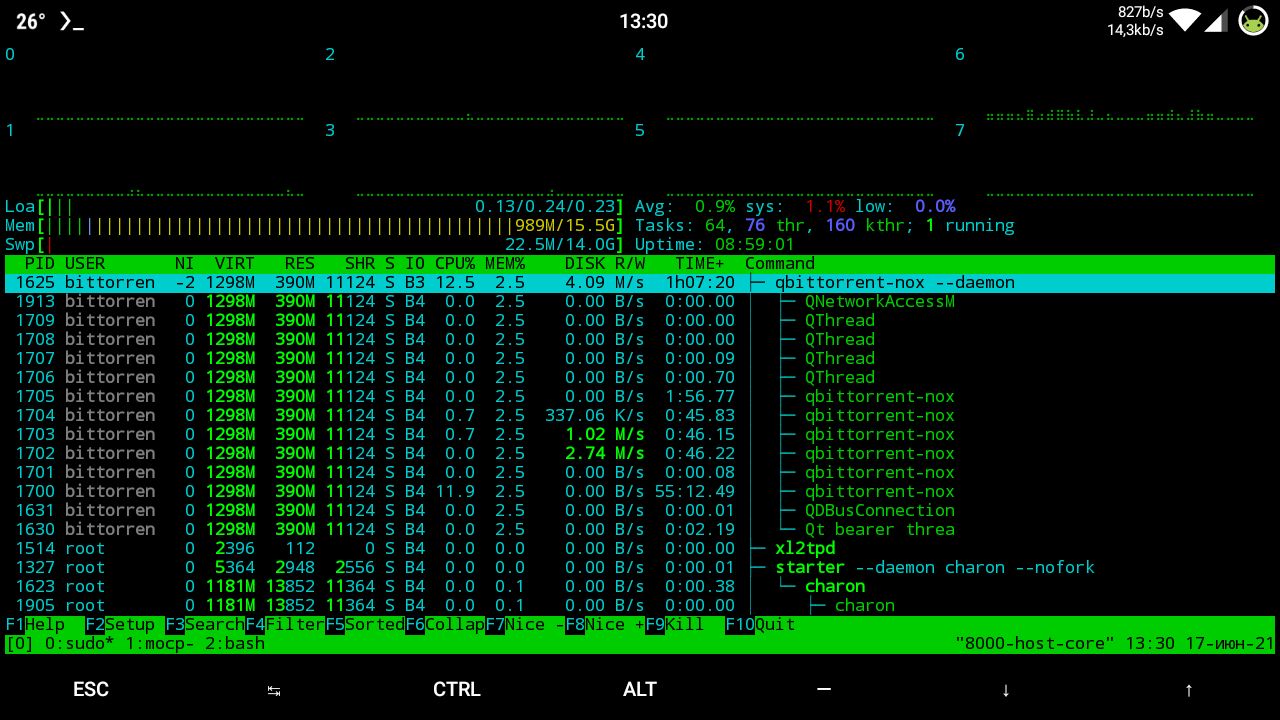
Task: Click F5 Sorted function
Action: (365, 624)
